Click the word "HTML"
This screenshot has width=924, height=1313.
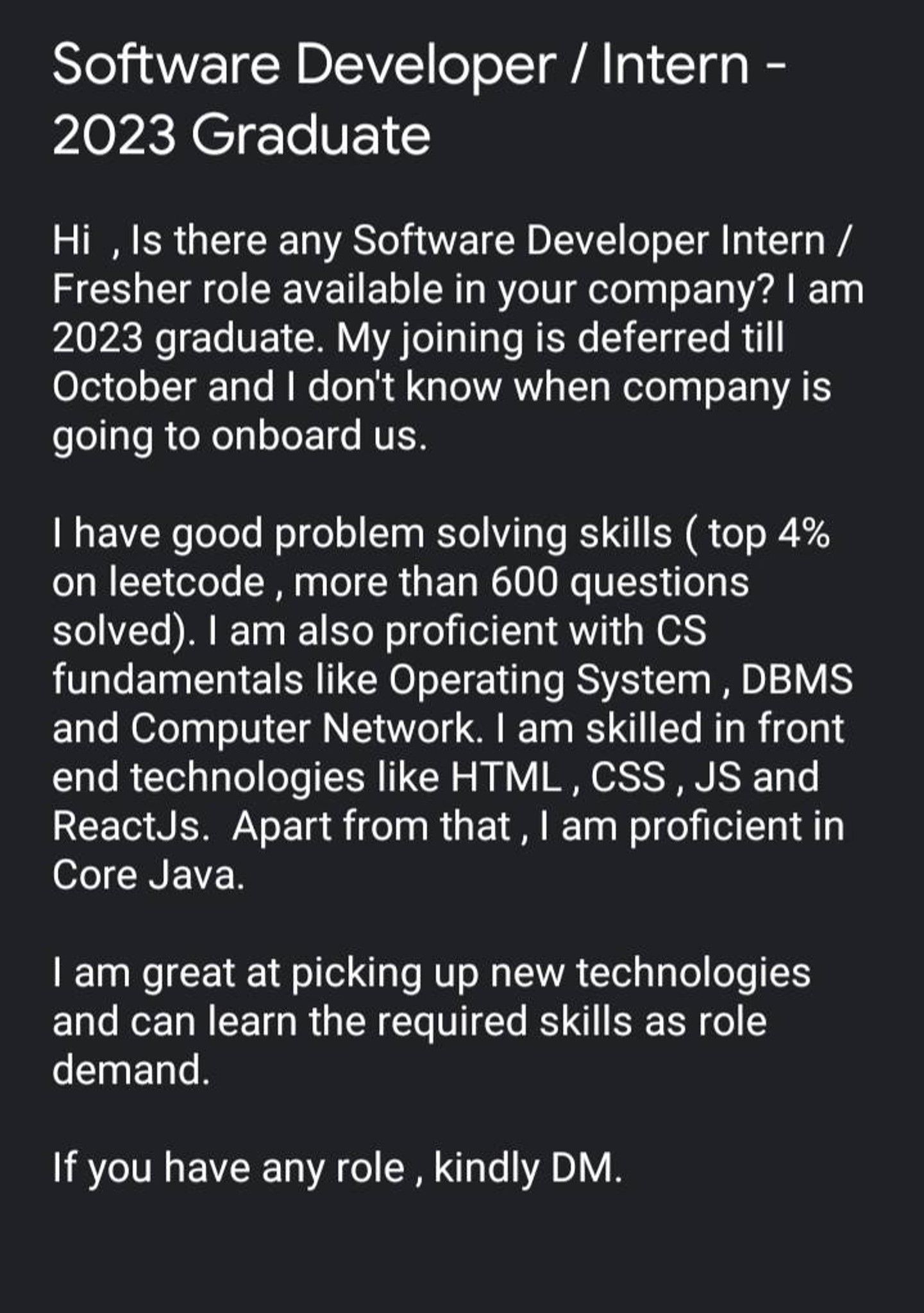[506, 777]
